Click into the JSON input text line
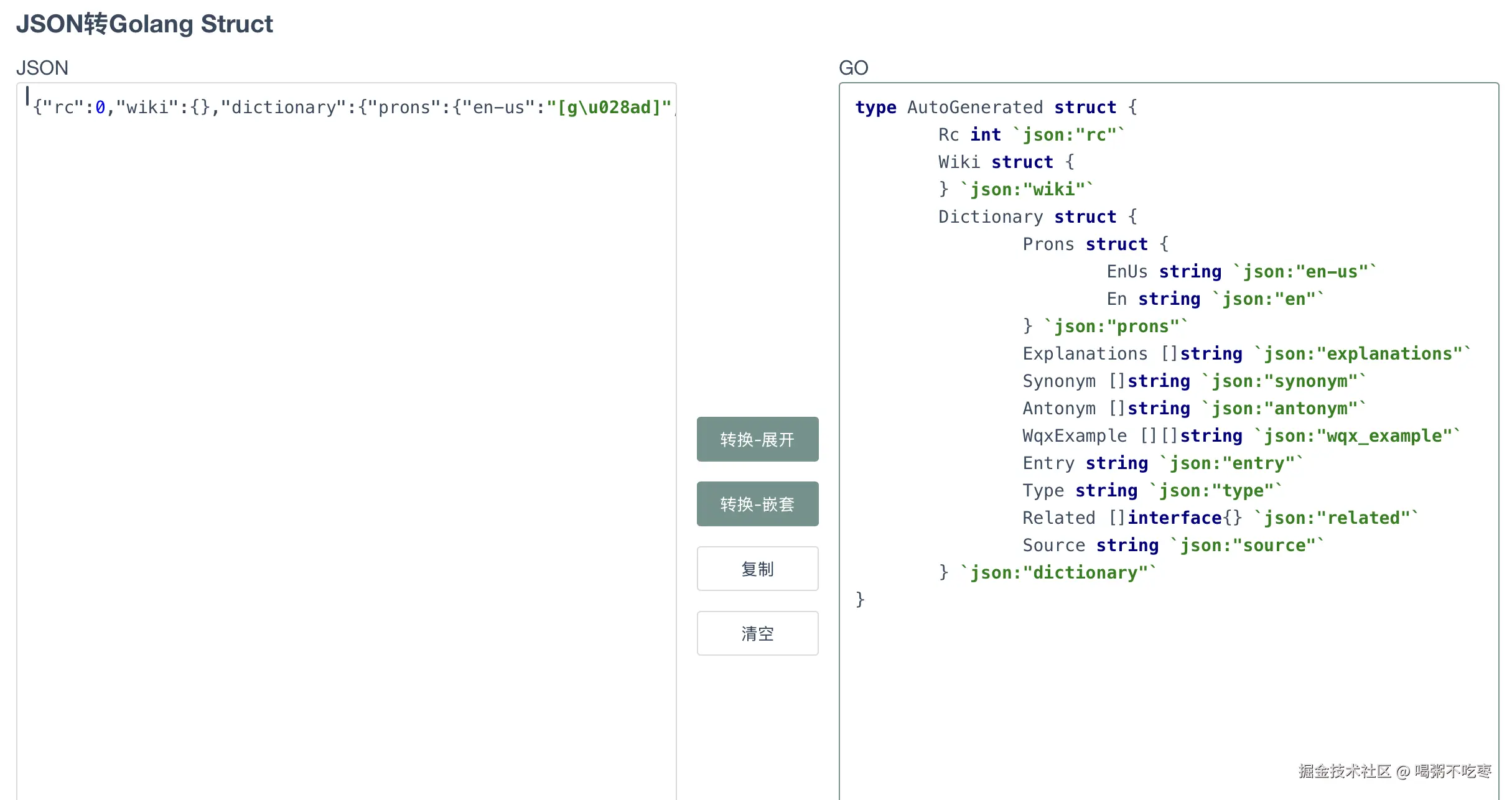The height and width of the screenshot is (800, 1512). [352, 108]
